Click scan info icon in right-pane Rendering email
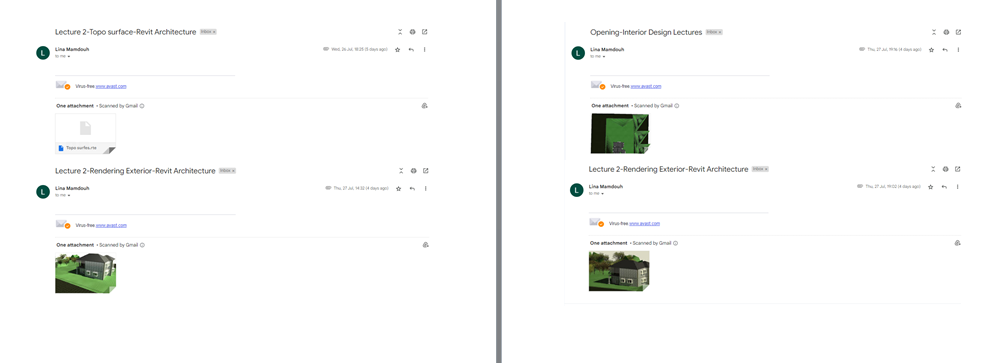Screen dimensions: 998x363 (x=675, y=243)
